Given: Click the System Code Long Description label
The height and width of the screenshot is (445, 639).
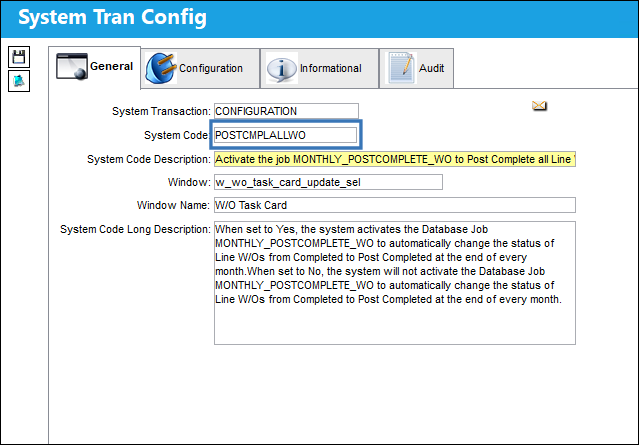Looking at the screenshot, I should [x=135, y=229].
